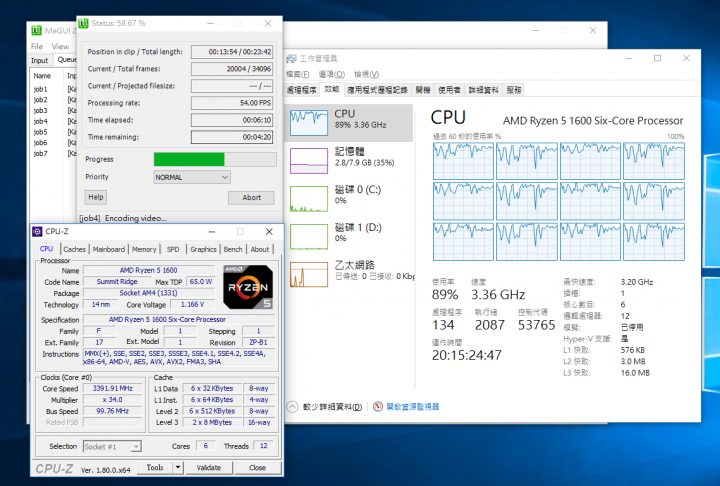
Task: Select the Queue tab in MeGUI
Action: pos(66,60)
